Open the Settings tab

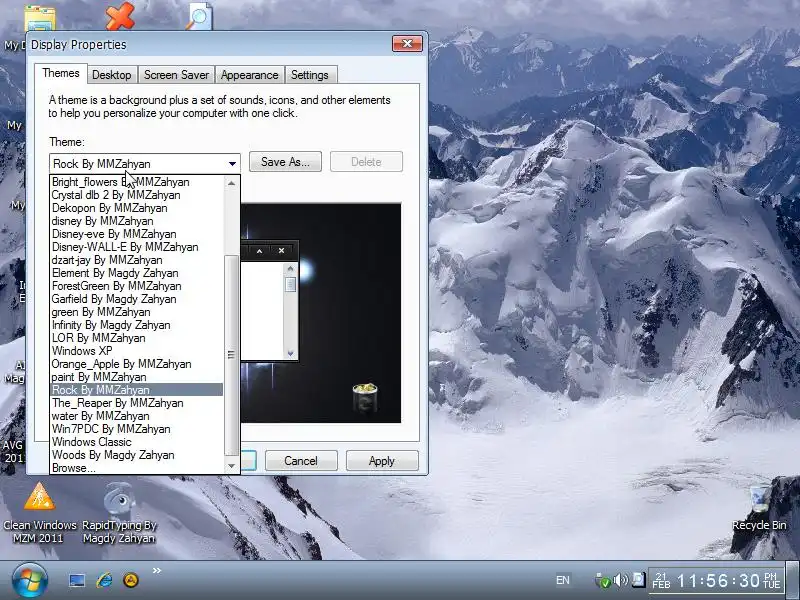click(310, 75)
